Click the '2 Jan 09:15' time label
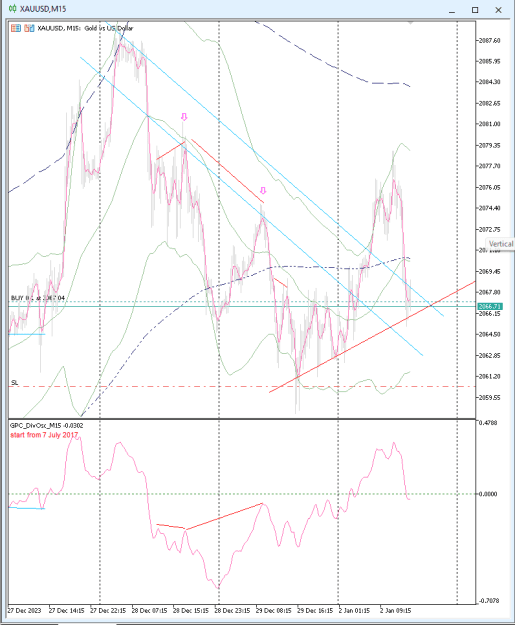Viewport: 515px width, 625px height. coord(396,611)
